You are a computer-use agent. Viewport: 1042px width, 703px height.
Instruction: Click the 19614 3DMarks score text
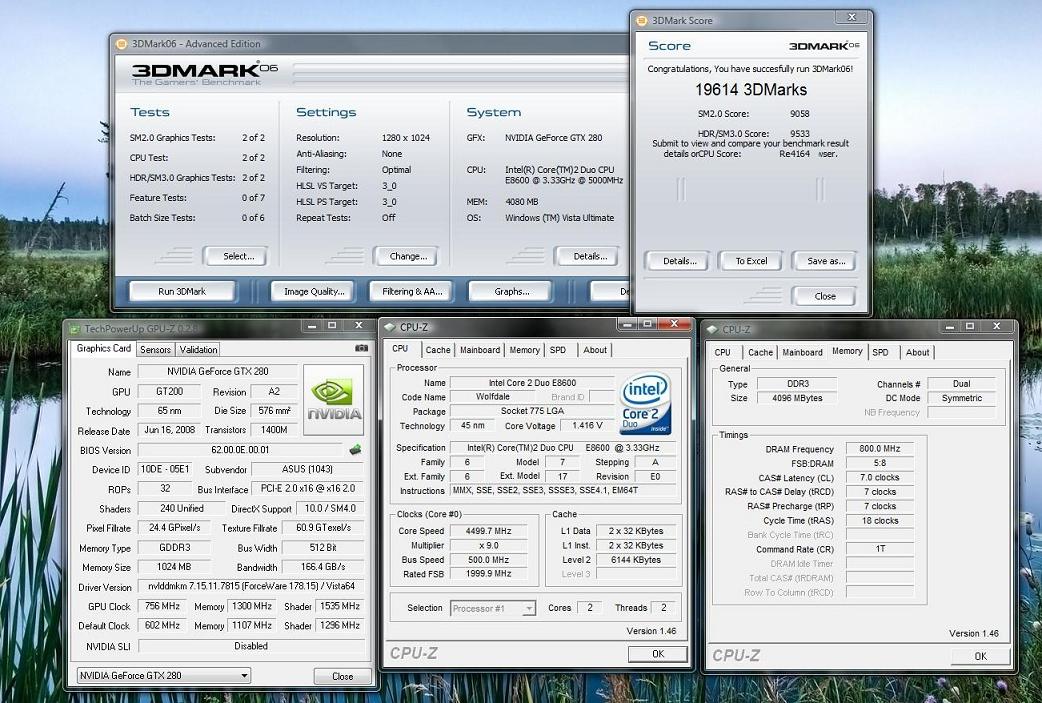pyautogui.click(x=751, y=90)
